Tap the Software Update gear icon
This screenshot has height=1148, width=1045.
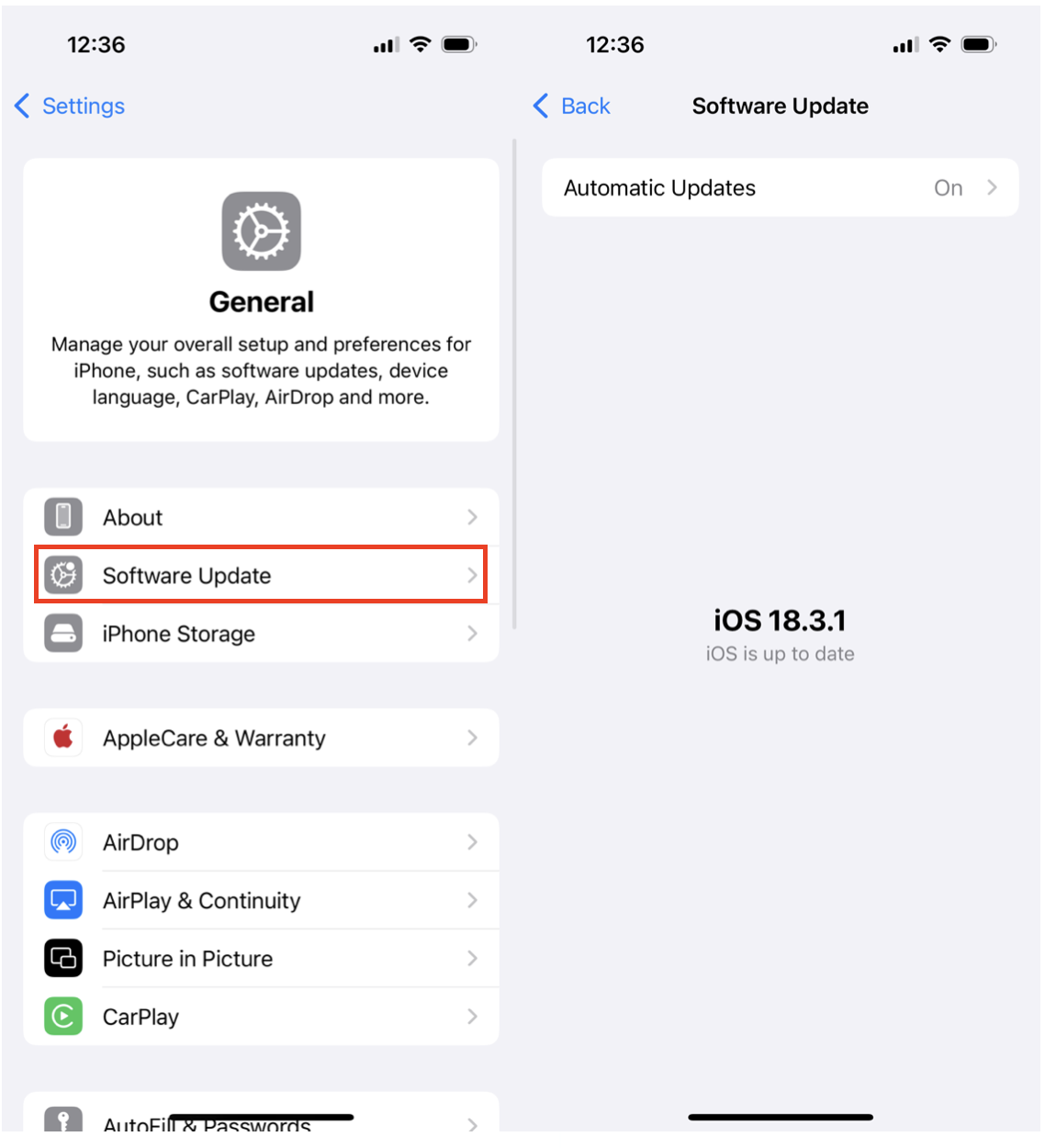point(63,575)
